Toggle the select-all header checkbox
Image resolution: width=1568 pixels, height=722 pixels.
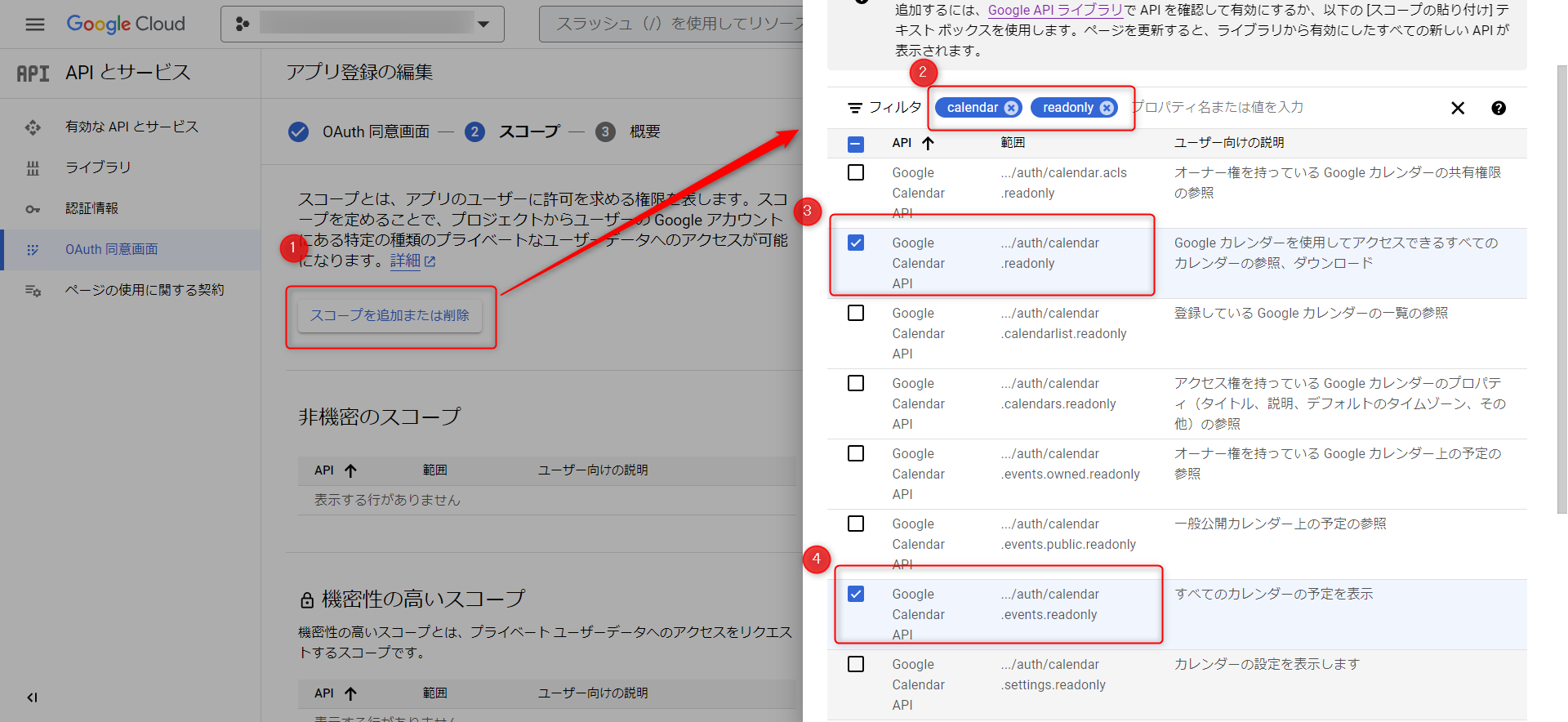856,144
